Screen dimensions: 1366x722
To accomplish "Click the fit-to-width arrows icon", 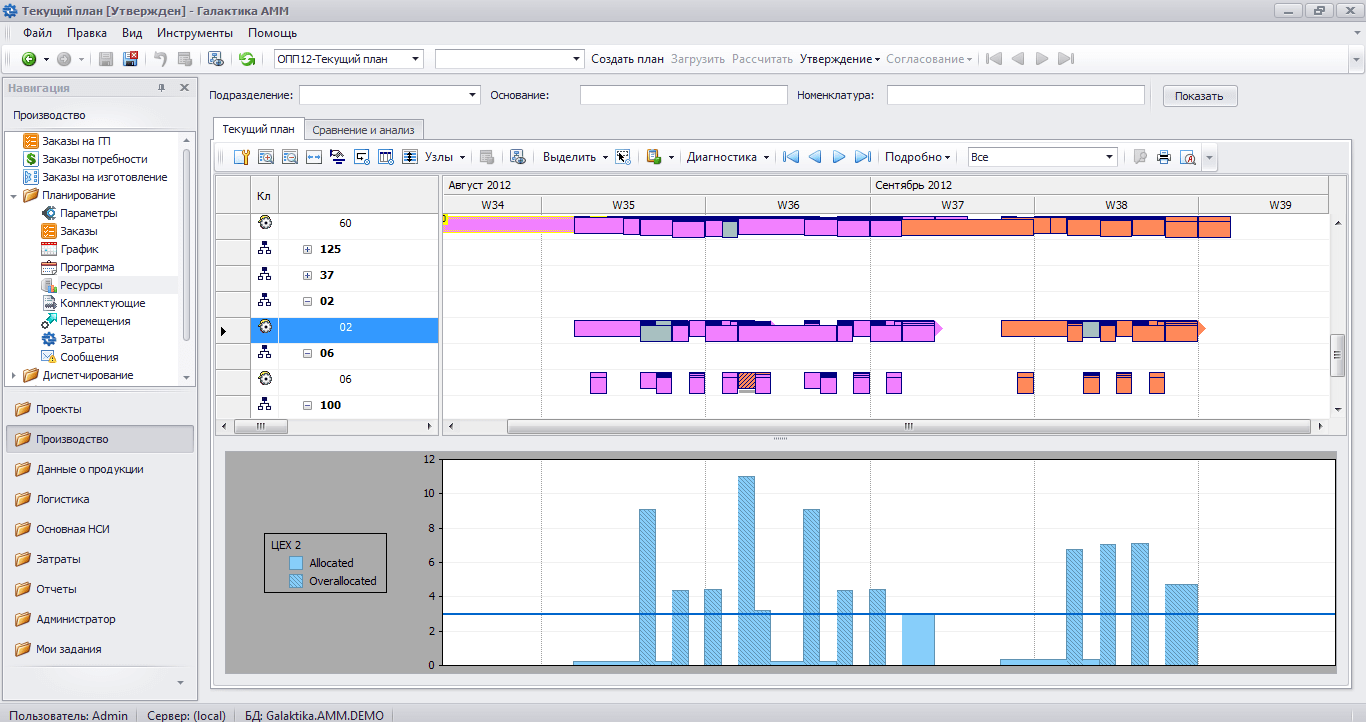I will click(314, 157).
